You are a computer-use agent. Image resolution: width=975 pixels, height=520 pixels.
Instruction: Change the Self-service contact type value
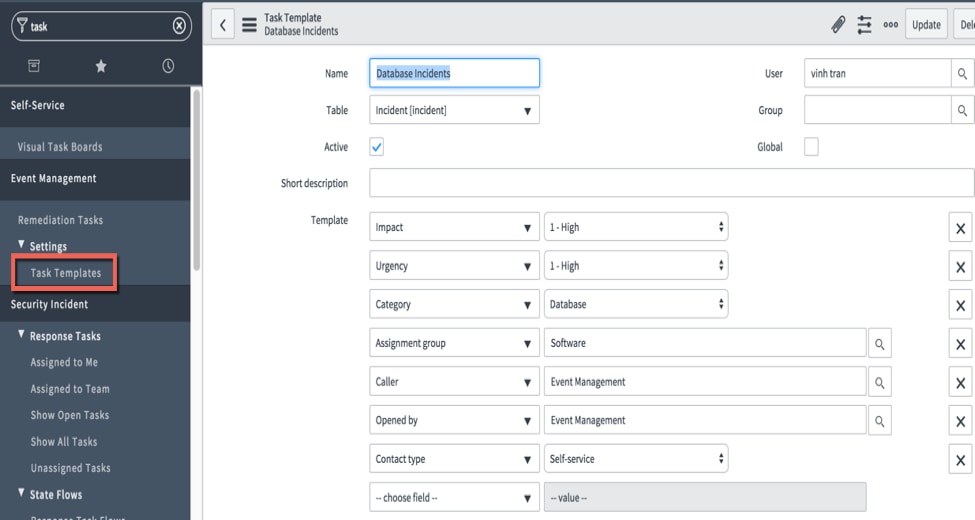point(635,458)
